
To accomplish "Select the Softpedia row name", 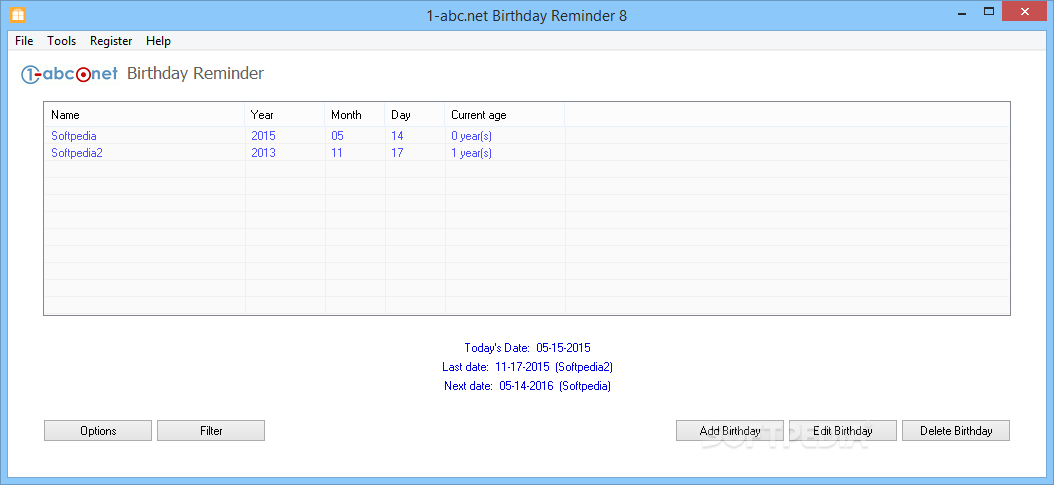I will [74, 136].
